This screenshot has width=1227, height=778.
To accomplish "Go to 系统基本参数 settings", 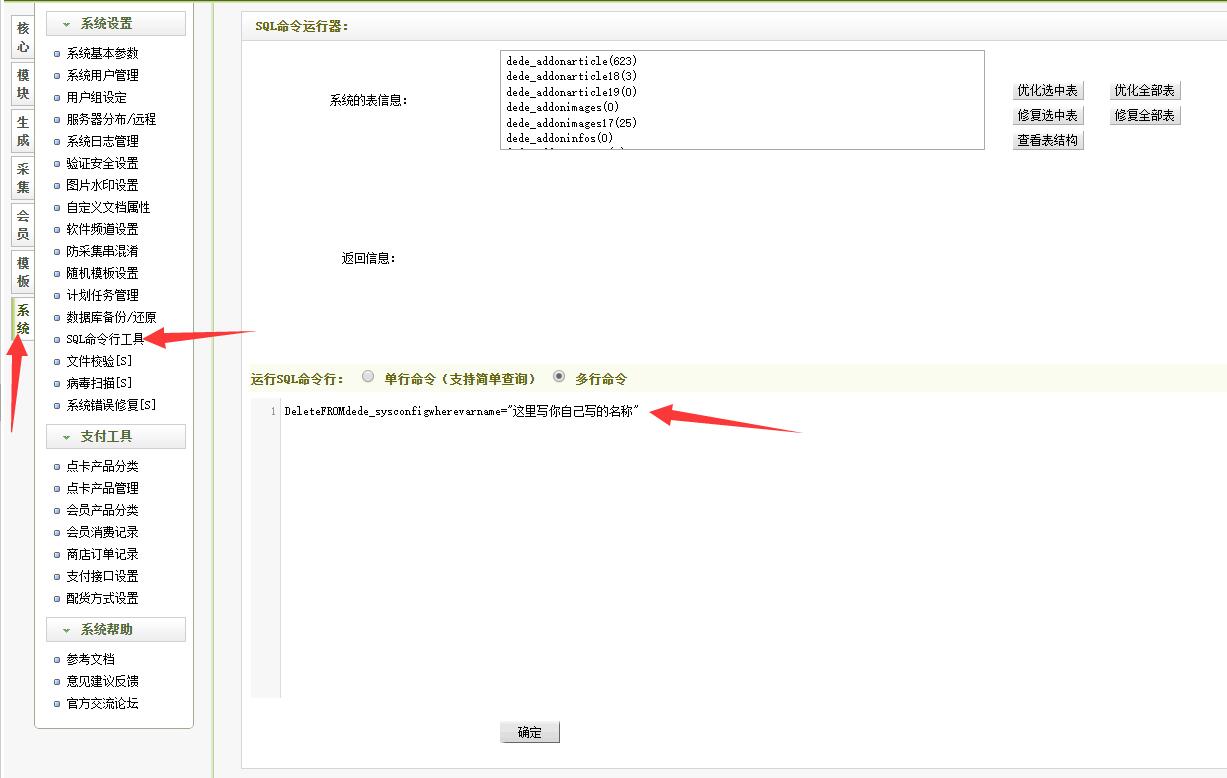I will click(x=102, y=53).
